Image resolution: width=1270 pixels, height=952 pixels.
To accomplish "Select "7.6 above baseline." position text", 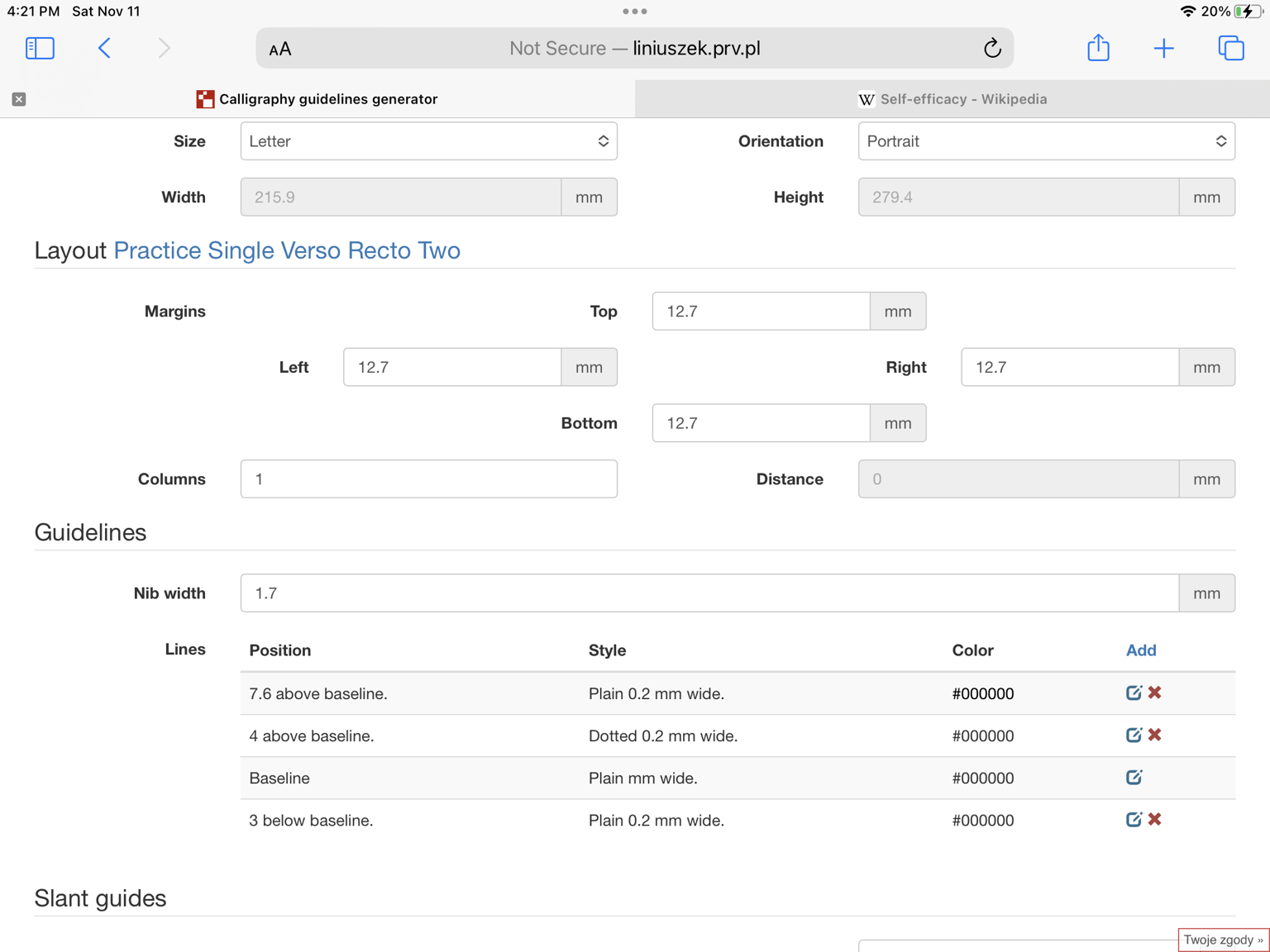I will [x=318, y=693].
